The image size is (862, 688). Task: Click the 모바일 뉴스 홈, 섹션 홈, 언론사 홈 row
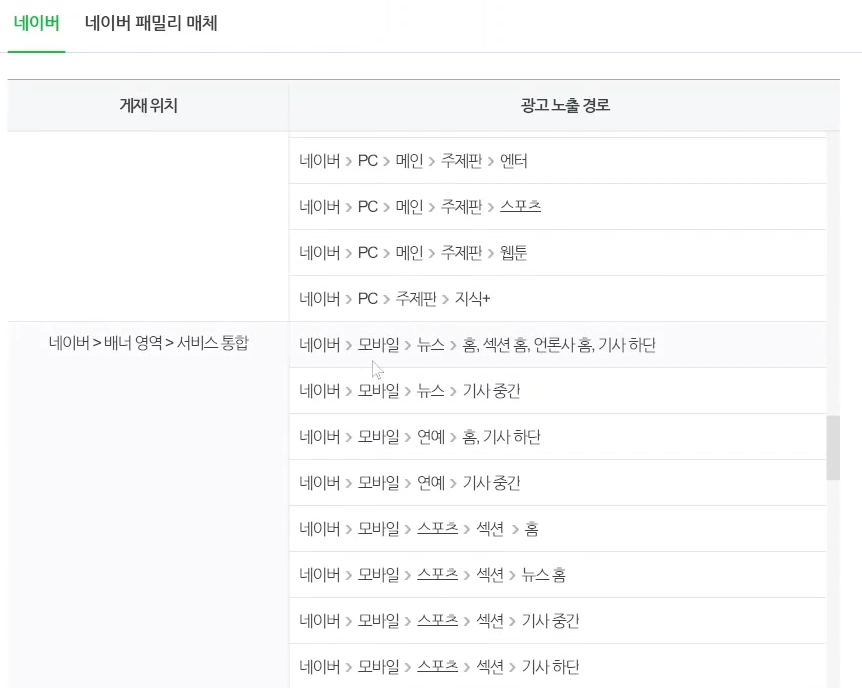click(x=557, y=345)
